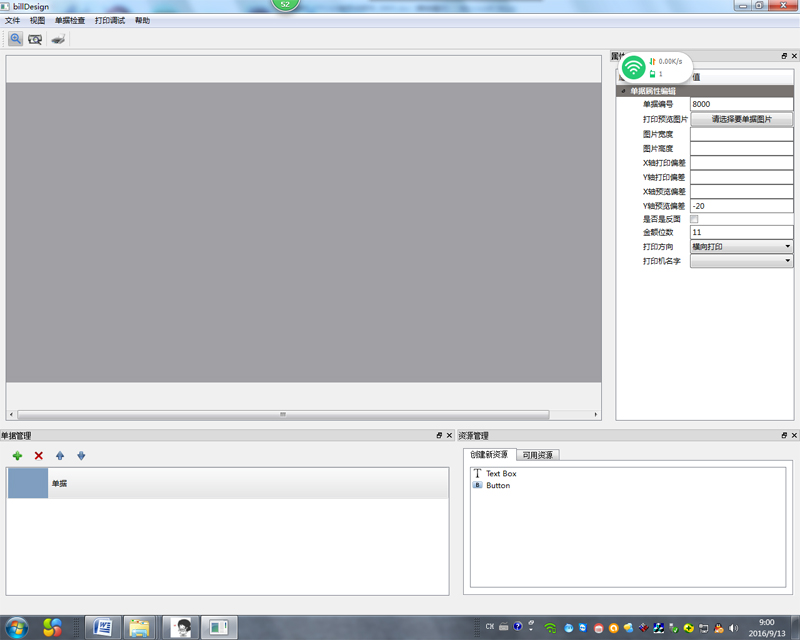Screen dimensions: 800x640
Task: Click the zoom magnifier toolbar icon
Action: point(16,39)
